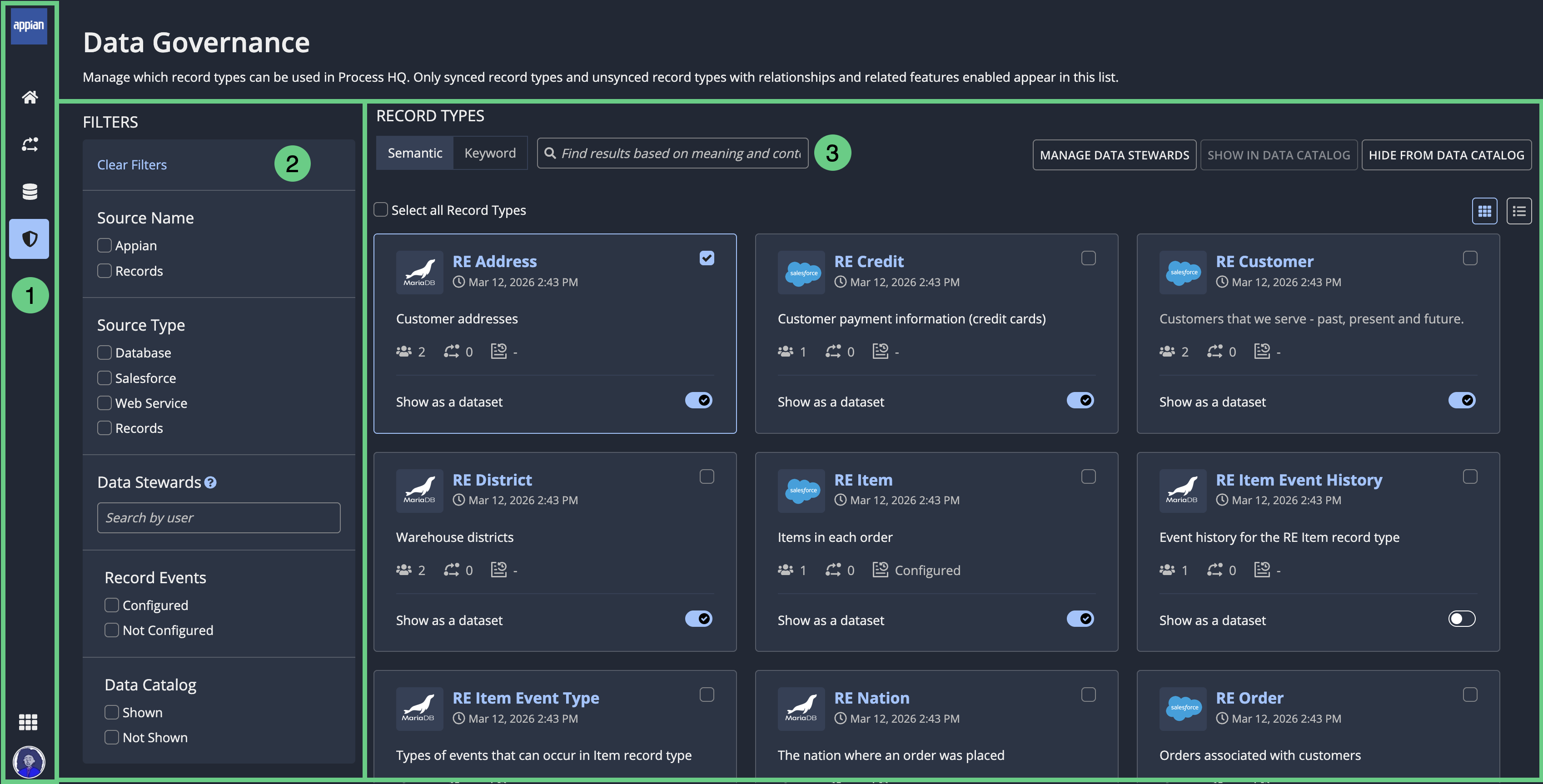Toggle Show as a dataset for RE Item
1543x784 pixels.
click(x=1080, y=619)
